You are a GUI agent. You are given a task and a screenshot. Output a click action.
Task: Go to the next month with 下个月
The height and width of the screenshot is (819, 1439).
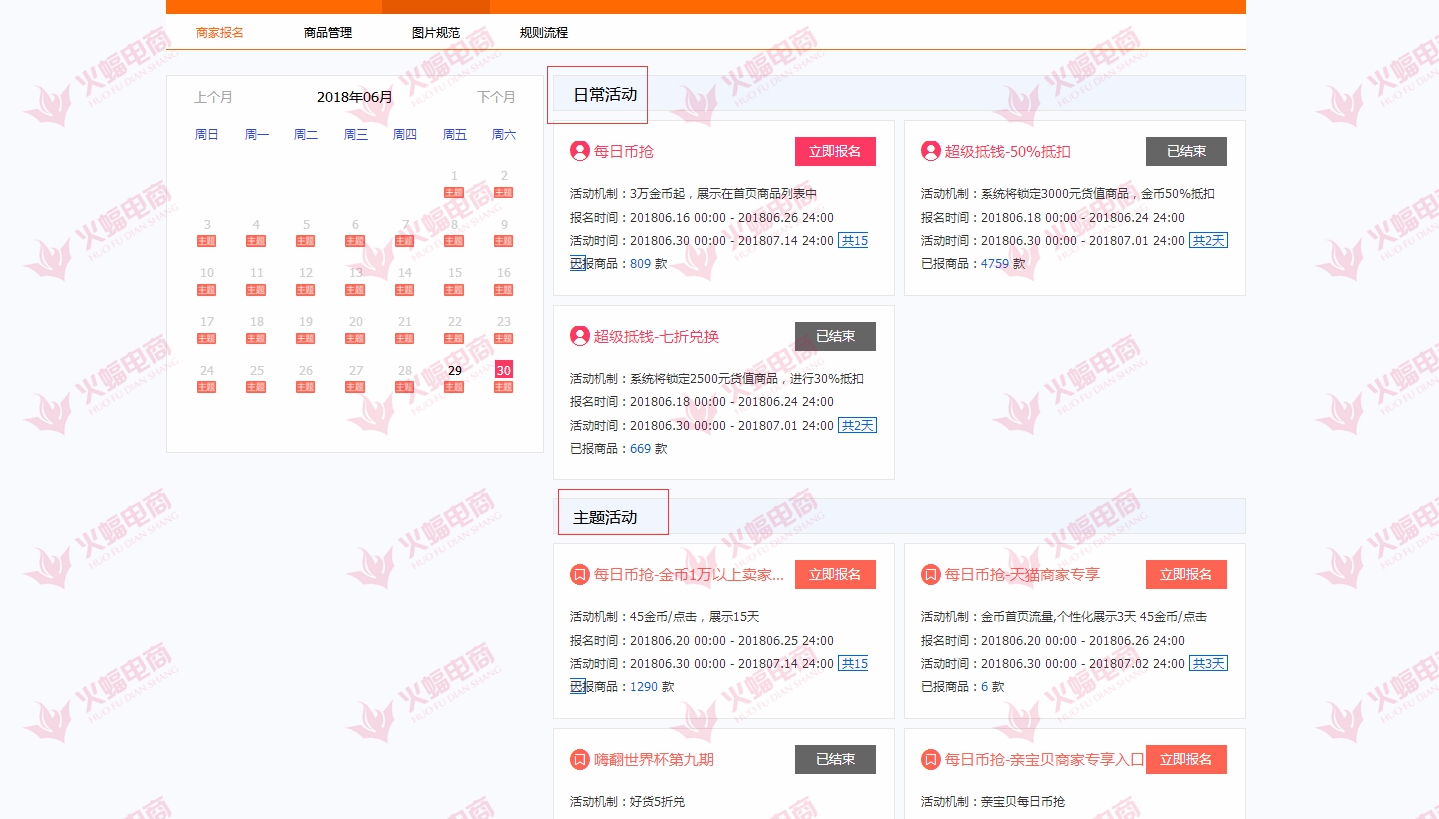[x=495, y=97]
